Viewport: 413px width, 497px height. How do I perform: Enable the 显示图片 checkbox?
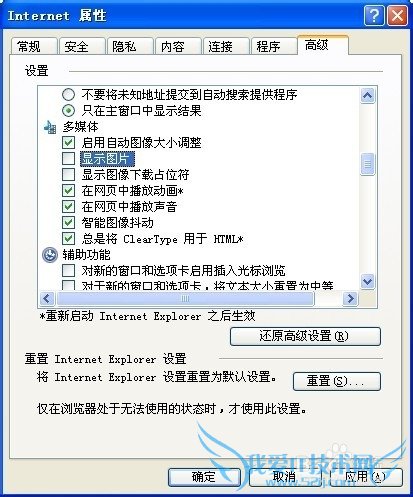68,159
